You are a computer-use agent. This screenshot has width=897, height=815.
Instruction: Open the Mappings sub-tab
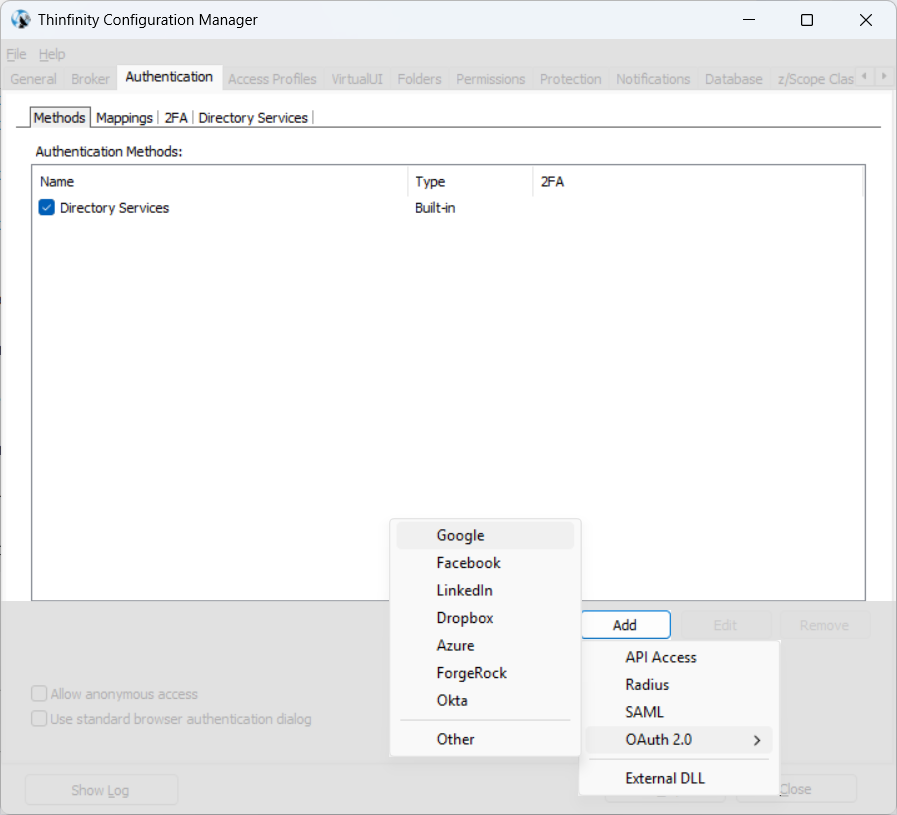tap(124, 118)
